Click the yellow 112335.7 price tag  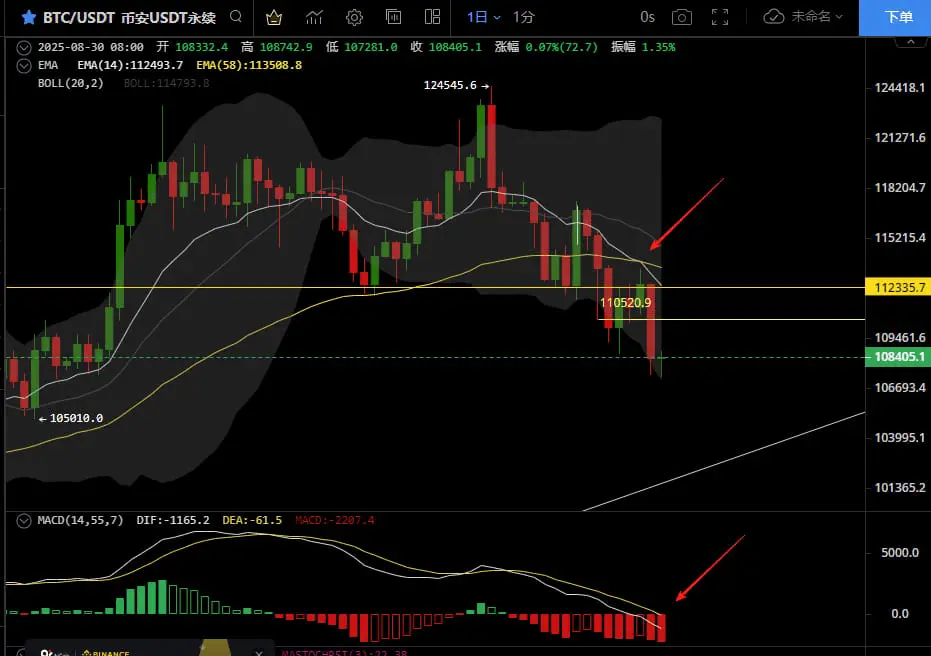898,287
